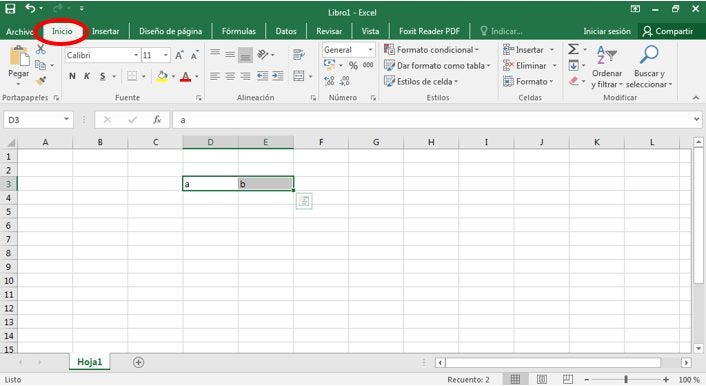Image resolution: width=706 pixels, height=386 pixels.
Task: Decrease decimal places
Action: 344,81
